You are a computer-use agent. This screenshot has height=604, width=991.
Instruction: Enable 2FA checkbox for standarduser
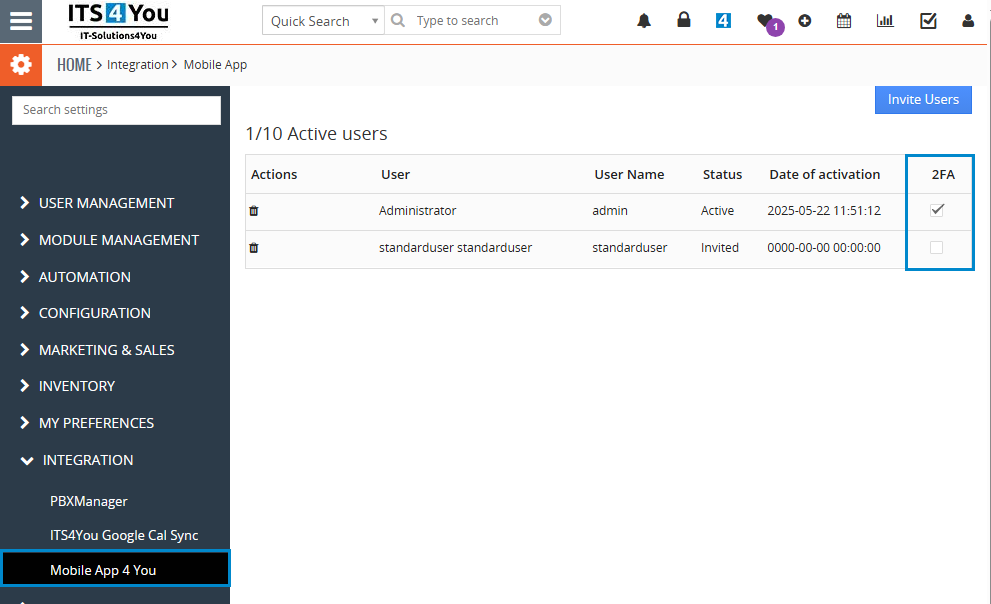click(936, 247)
